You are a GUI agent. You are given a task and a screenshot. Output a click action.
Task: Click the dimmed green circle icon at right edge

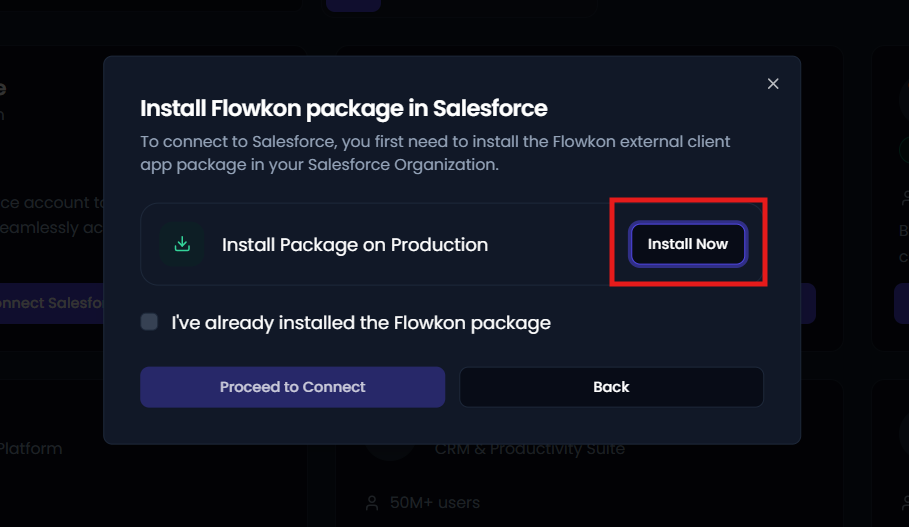click(904, 150)
